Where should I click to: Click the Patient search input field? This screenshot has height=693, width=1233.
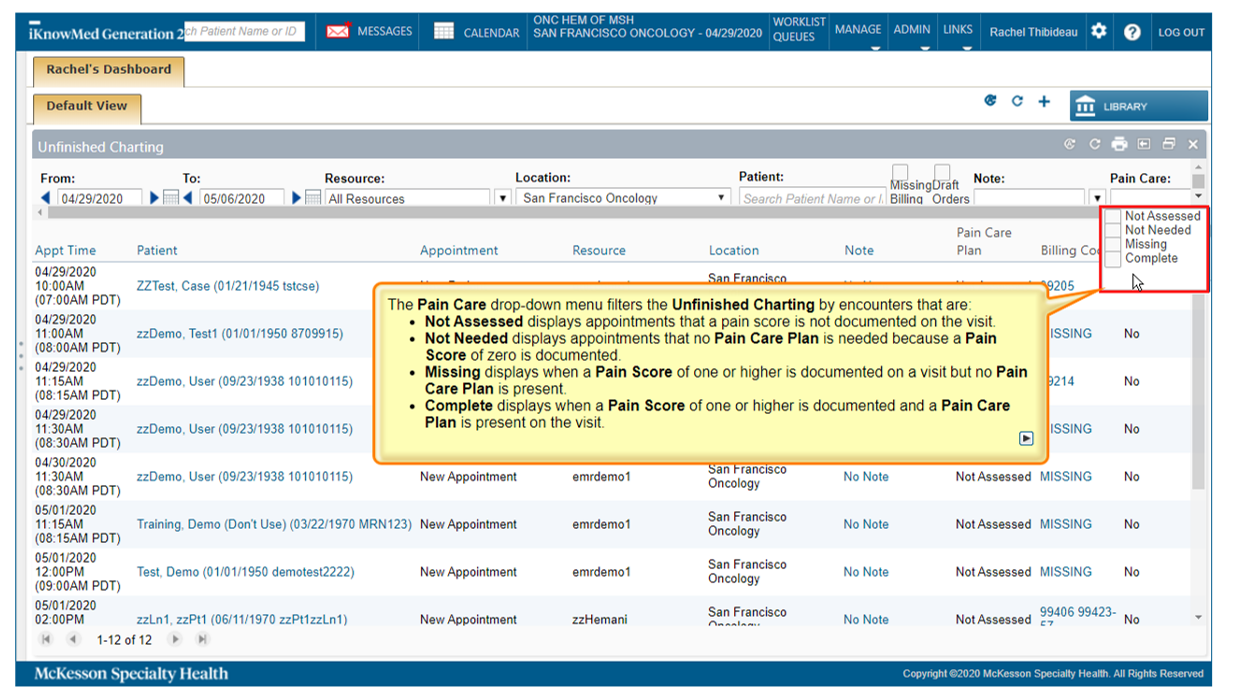(x=811, y=198)
